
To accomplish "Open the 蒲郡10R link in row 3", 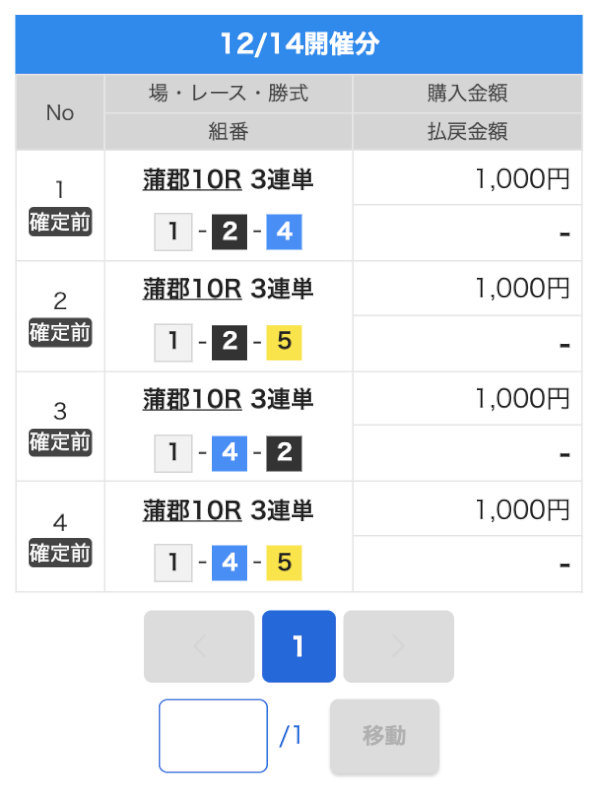I will pos(192,399).
